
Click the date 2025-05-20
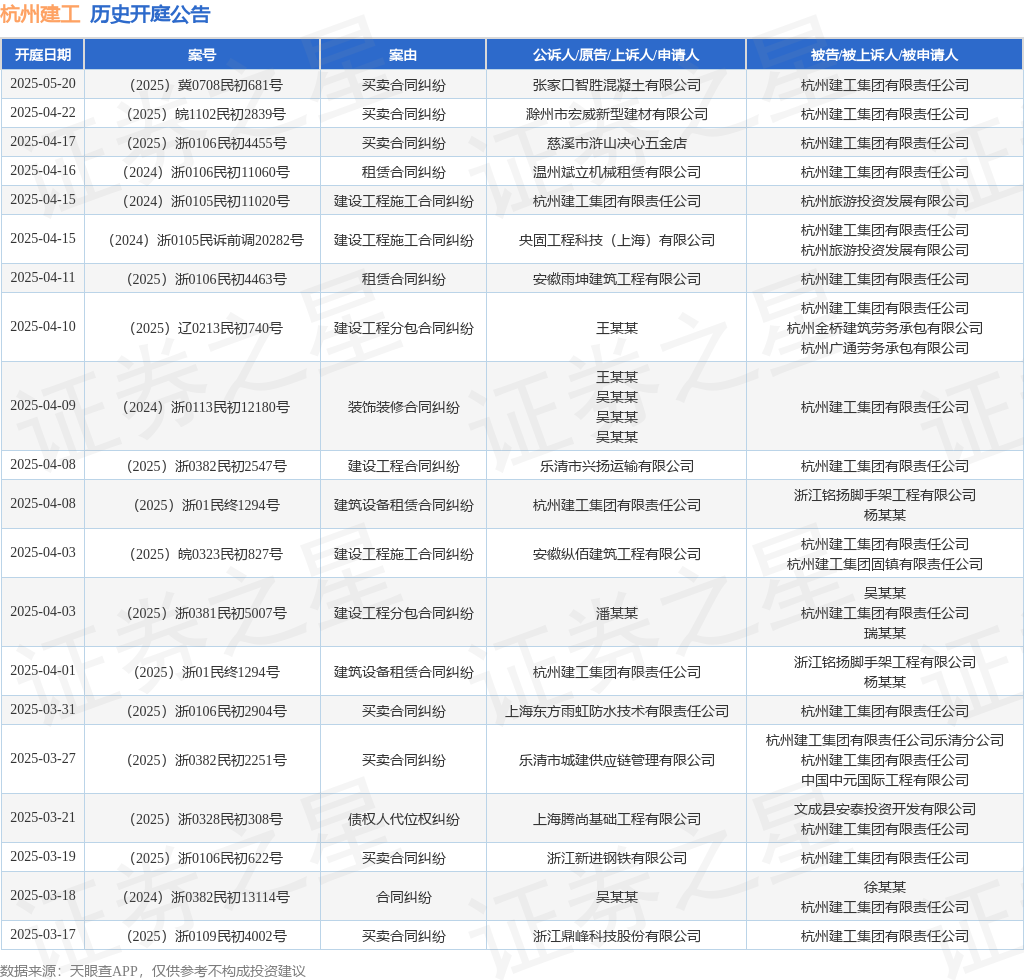tap(43, 84)
